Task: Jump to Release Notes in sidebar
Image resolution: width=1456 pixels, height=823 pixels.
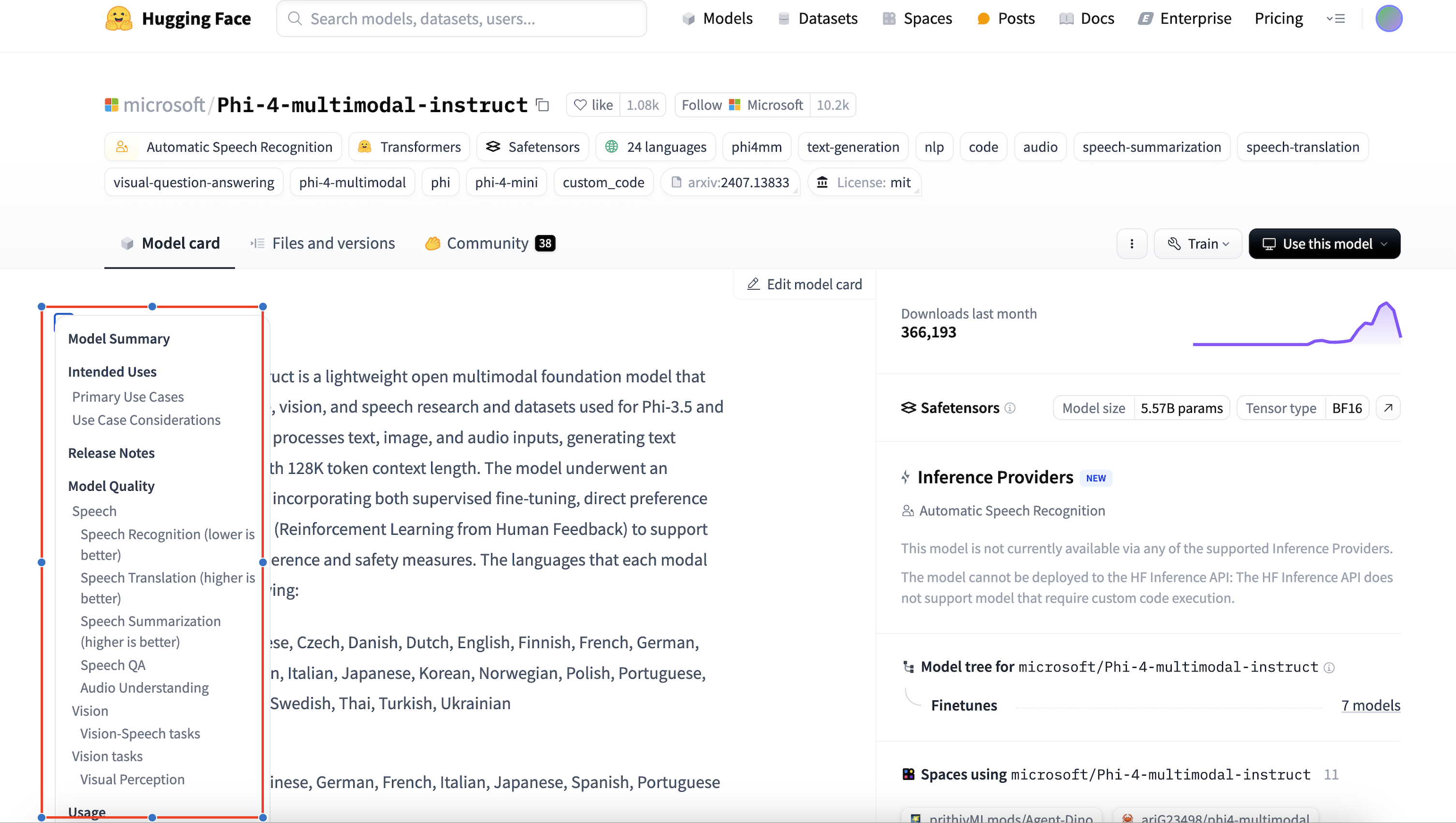Action: point(111,454)
